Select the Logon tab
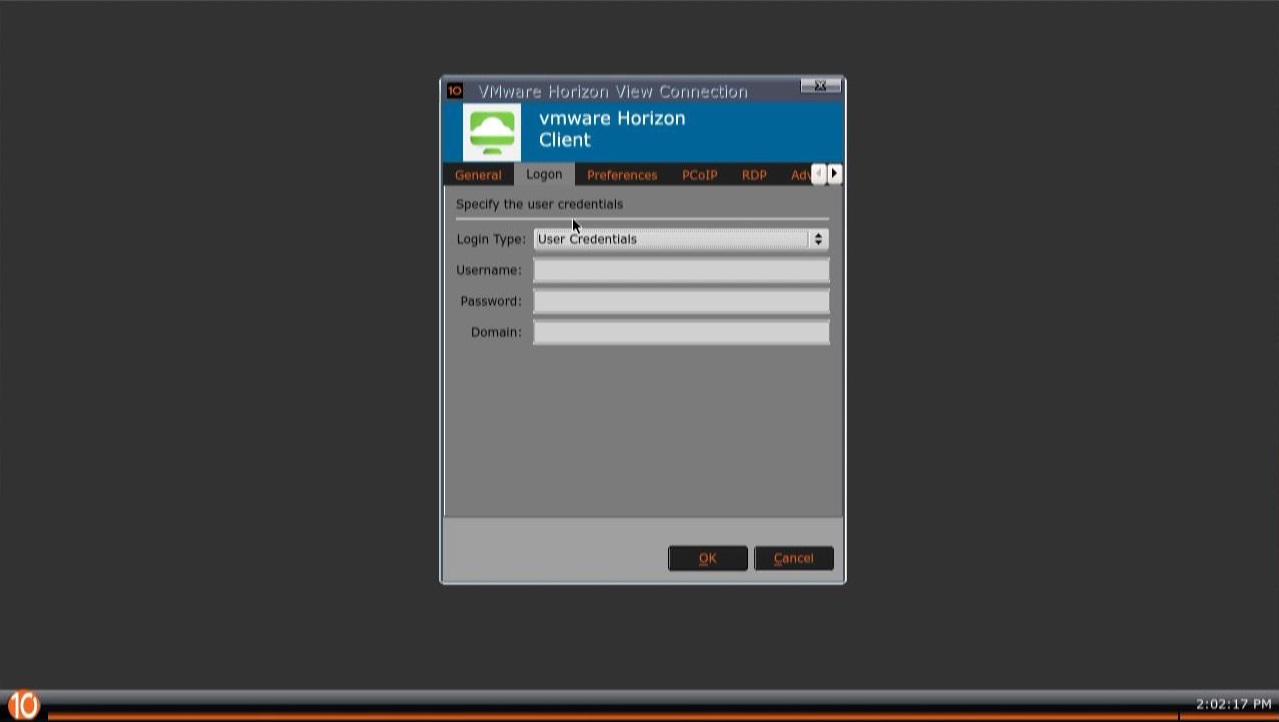 [544, 174]
